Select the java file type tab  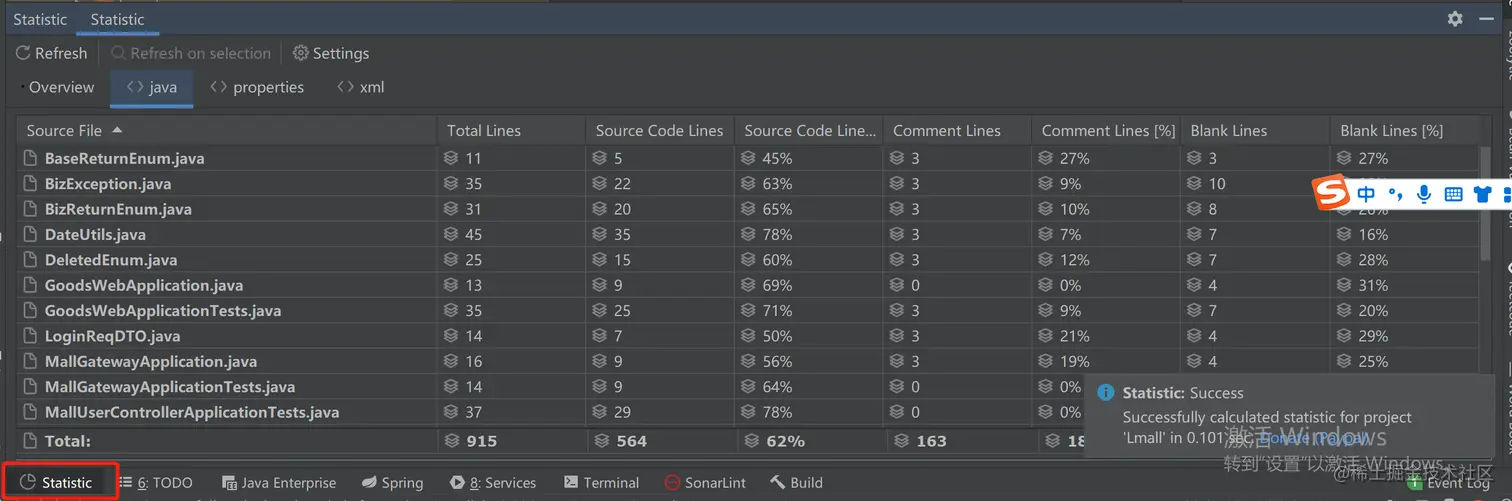(x=151, y=87)
